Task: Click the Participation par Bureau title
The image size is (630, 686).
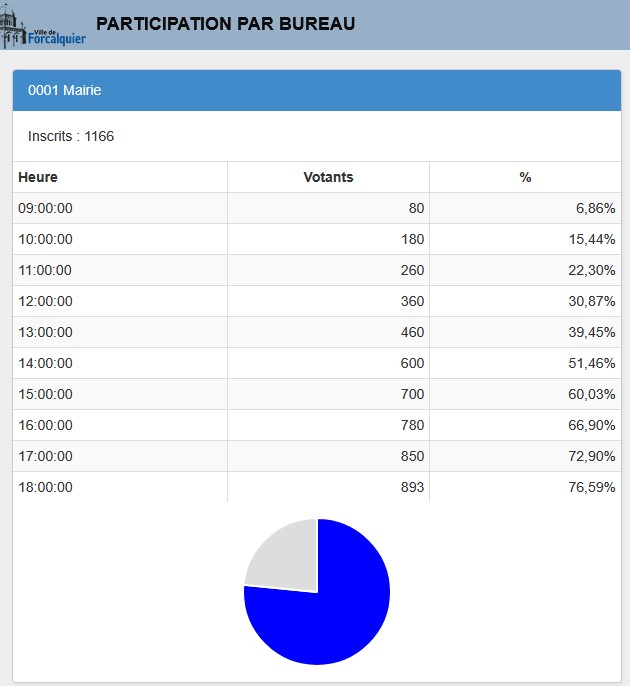Action: [225, 23]
